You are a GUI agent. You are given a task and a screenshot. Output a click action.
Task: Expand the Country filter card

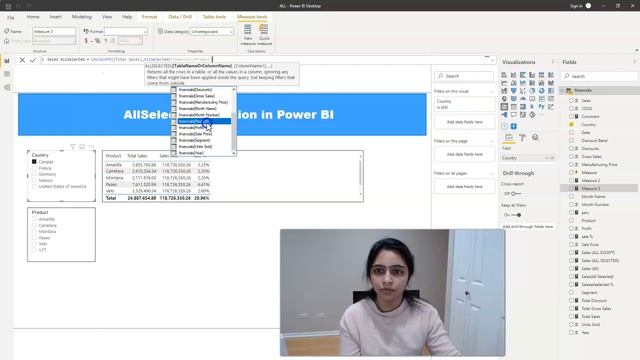pos(464,104)
